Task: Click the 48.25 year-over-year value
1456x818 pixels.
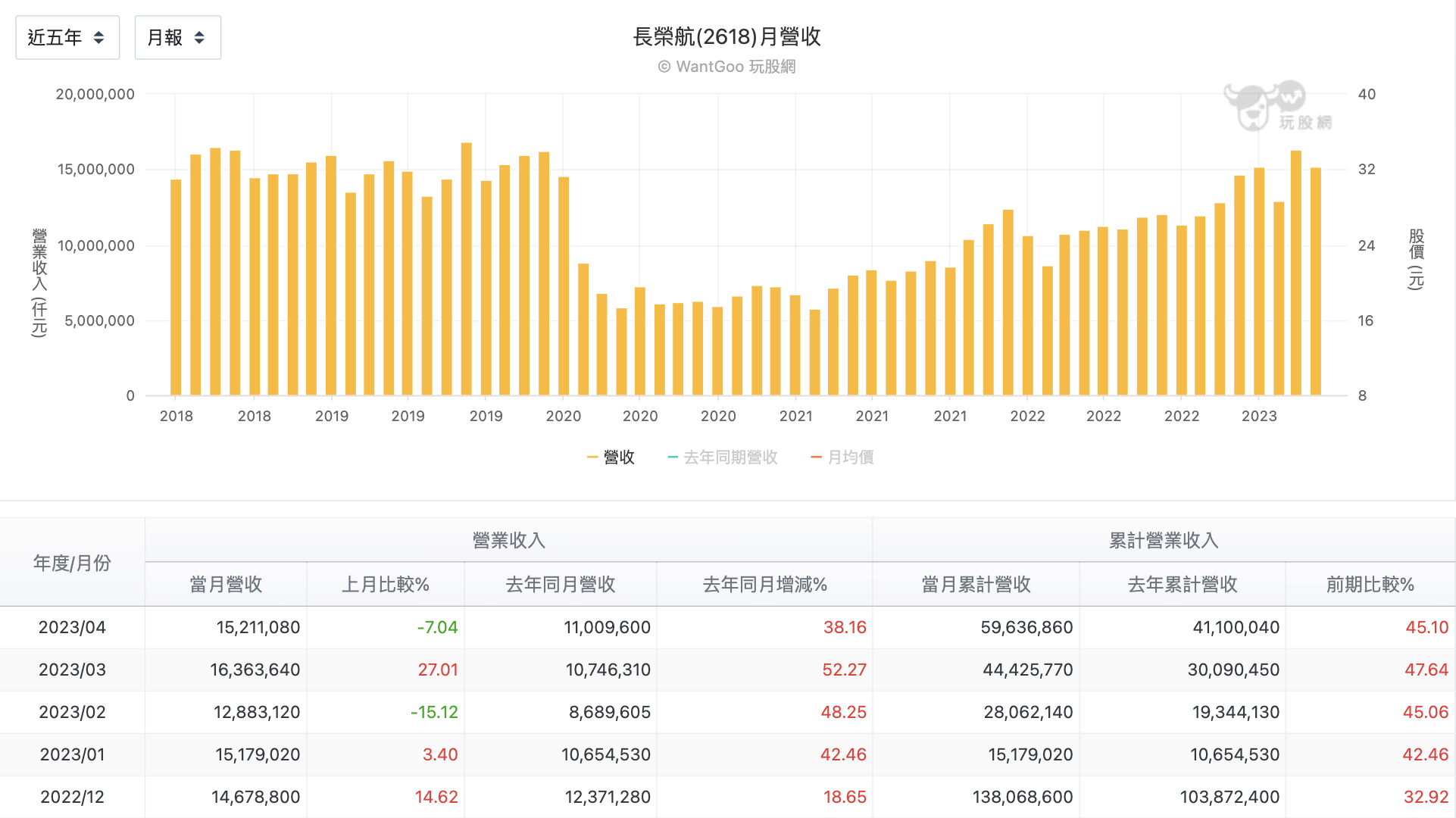Action: click(843, 712)
